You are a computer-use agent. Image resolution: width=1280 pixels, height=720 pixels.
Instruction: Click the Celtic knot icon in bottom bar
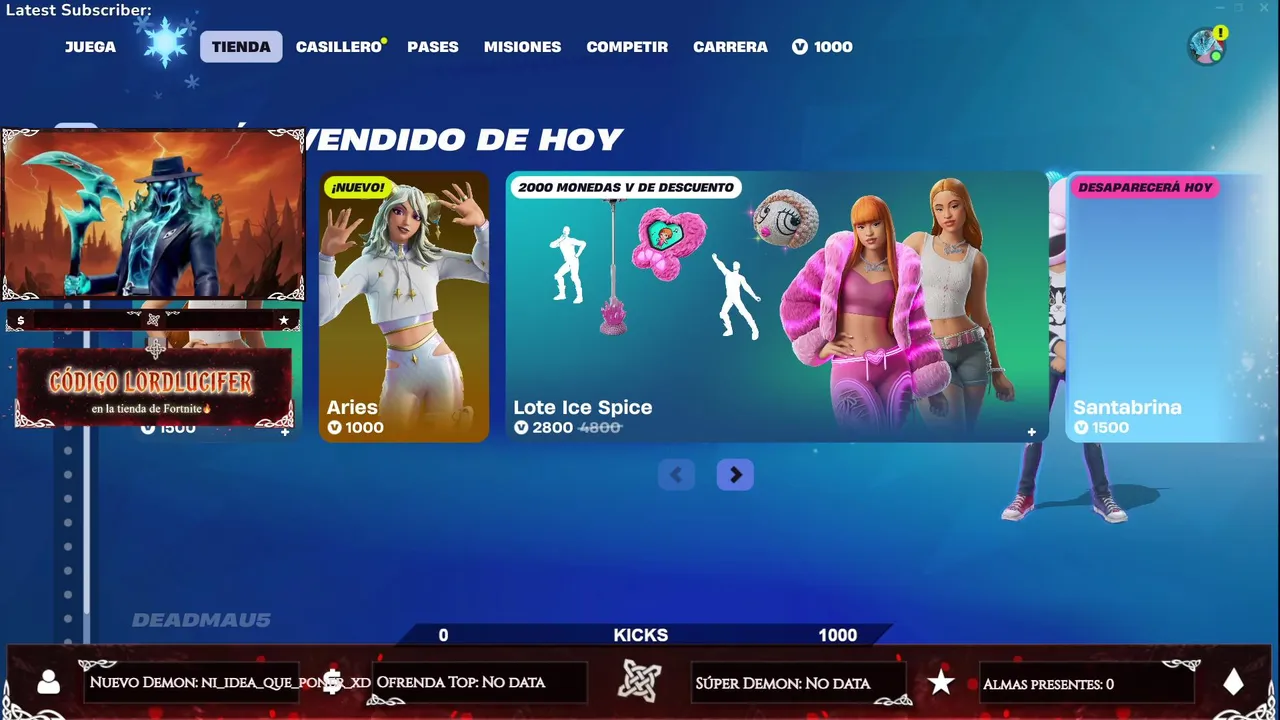coord(639,681)
